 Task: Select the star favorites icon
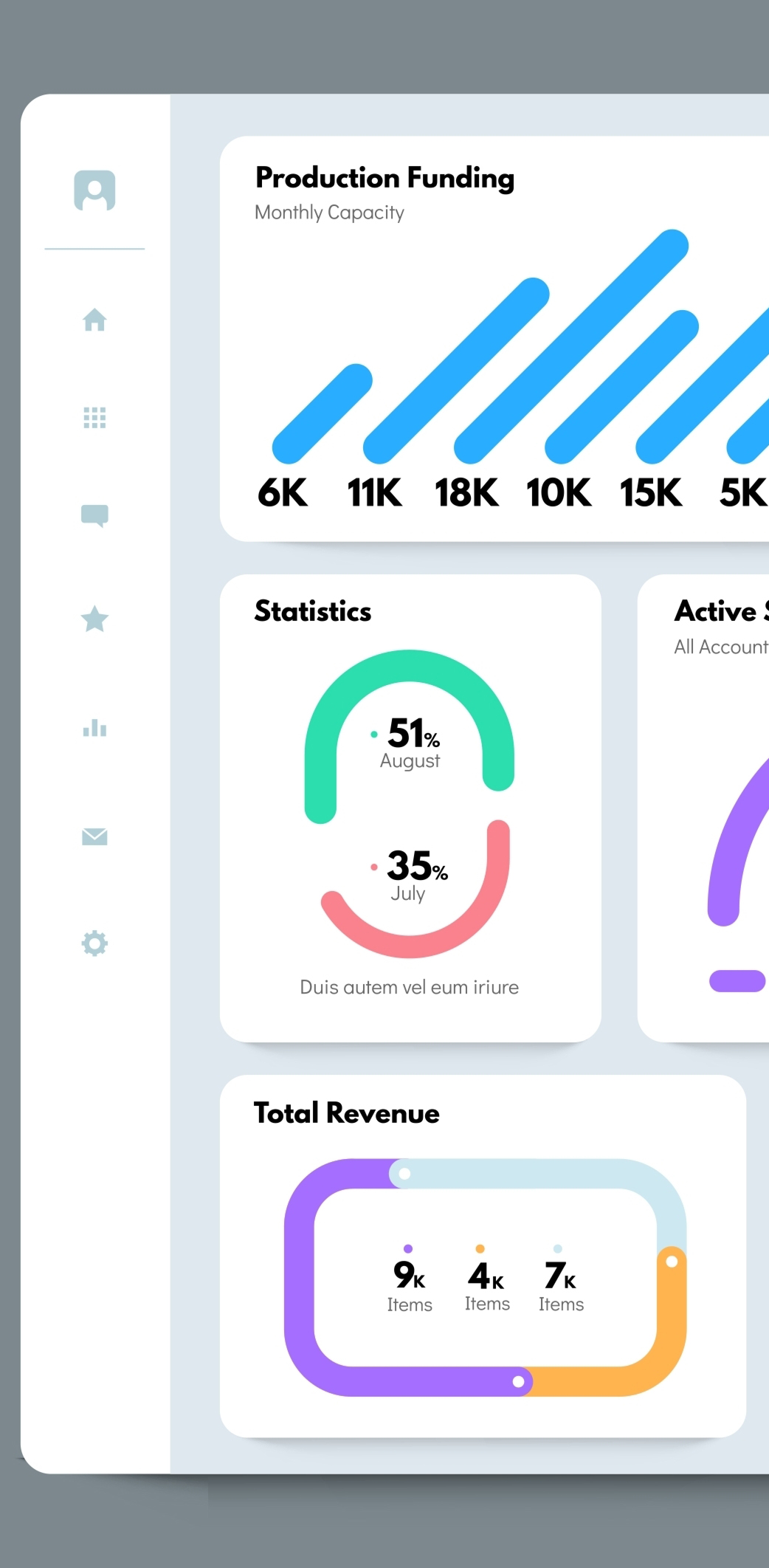(x=94, y=619)
